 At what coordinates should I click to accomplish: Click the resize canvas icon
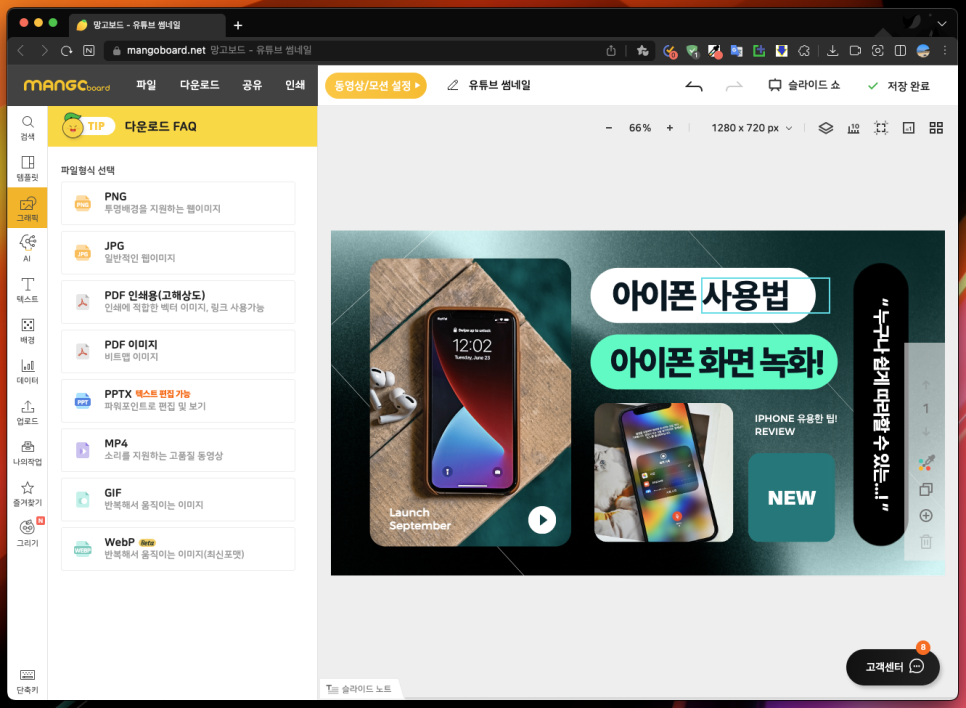[909, 128]
